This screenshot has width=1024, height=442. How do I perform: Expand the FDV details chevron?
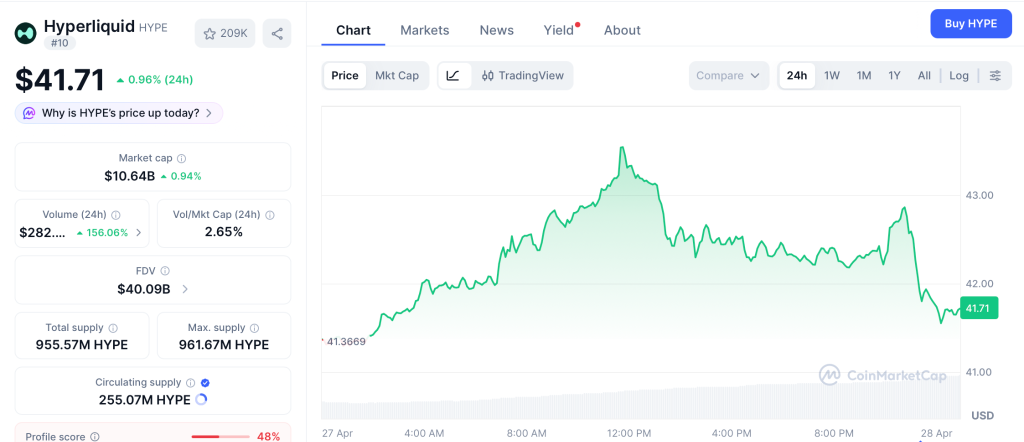(x=185, y=289)
